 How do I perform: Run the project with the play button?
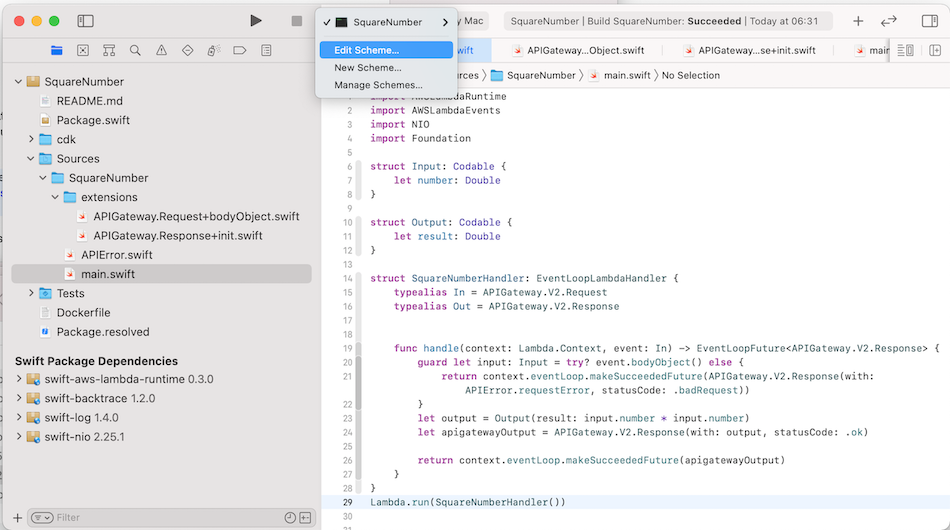pos(256,21)
